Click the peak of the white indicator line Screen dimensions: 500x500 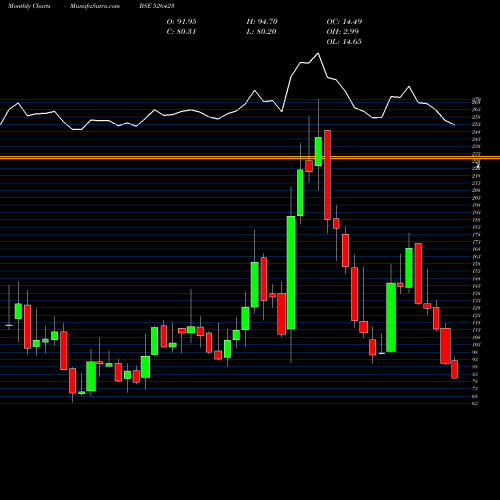click(318, 53)
